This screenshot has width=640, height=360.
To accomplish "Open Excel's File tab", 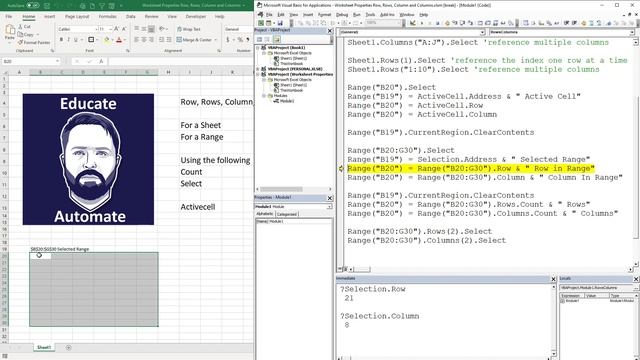I will click(x=9, y=16).
